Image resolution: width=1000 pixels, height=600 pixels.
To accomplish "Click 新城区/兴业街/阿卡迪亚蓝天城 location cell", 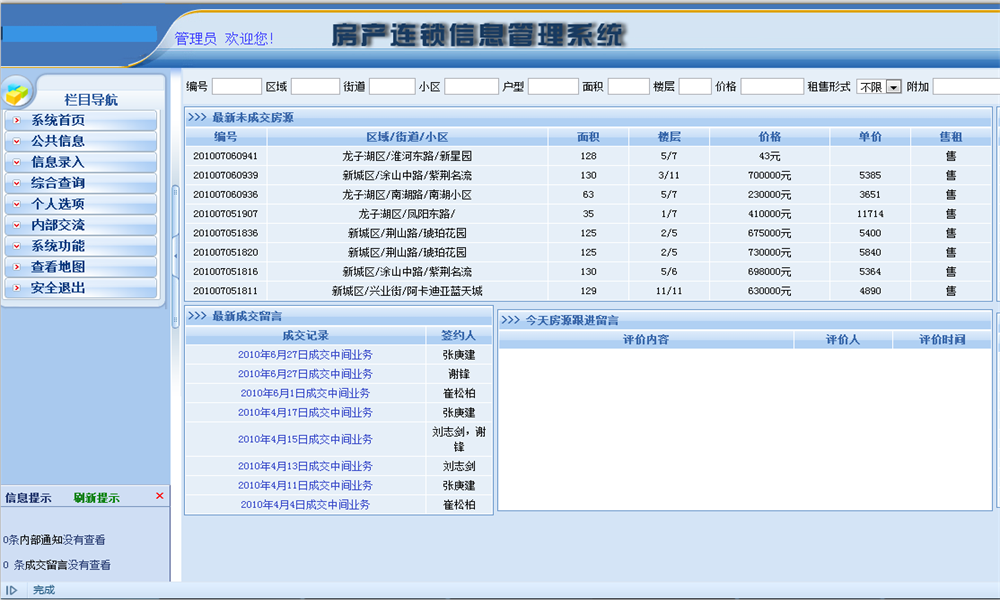I will click(x=407, y=291).
